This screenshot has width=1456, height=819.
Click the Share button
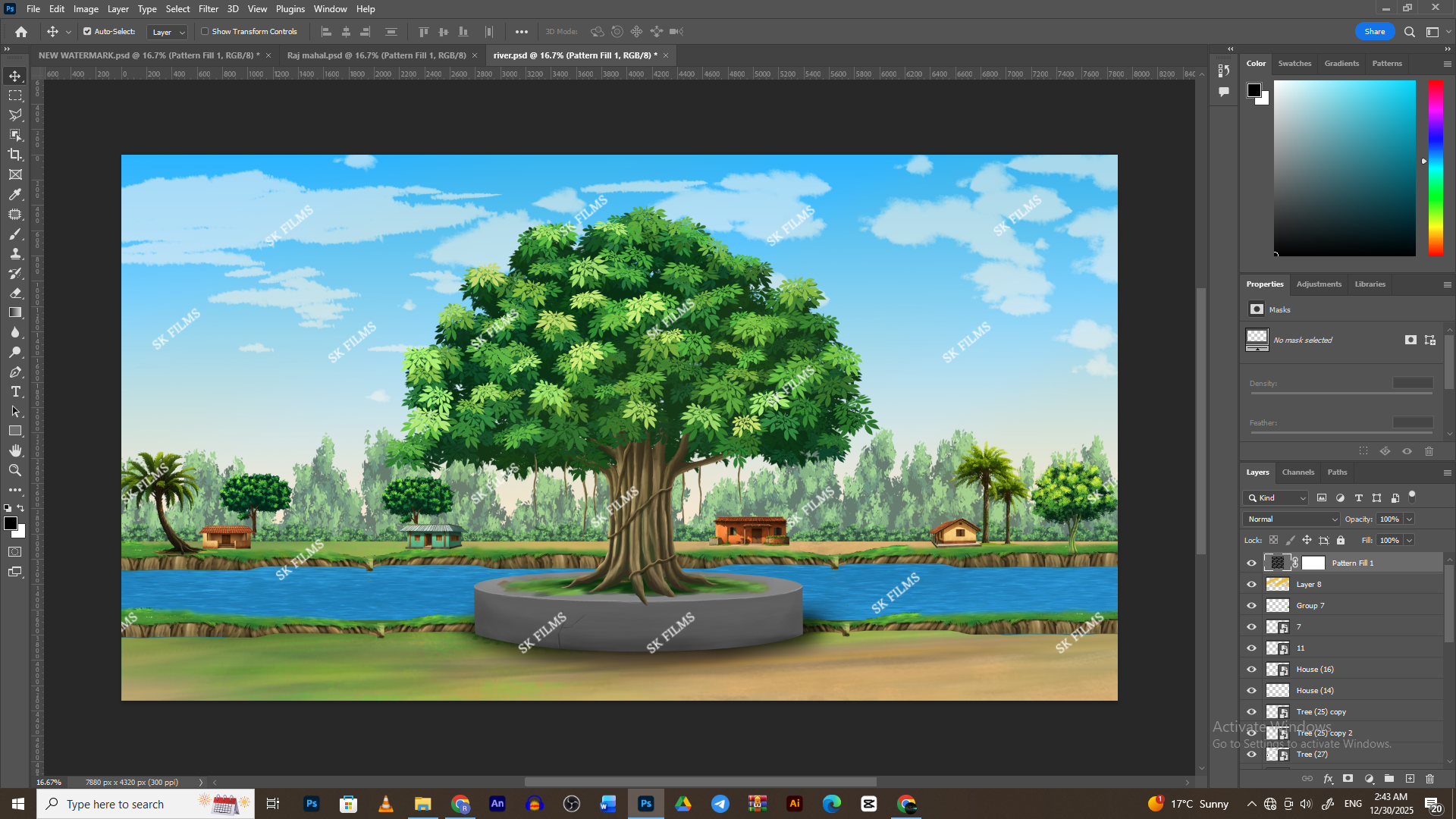click(1374, 32)
